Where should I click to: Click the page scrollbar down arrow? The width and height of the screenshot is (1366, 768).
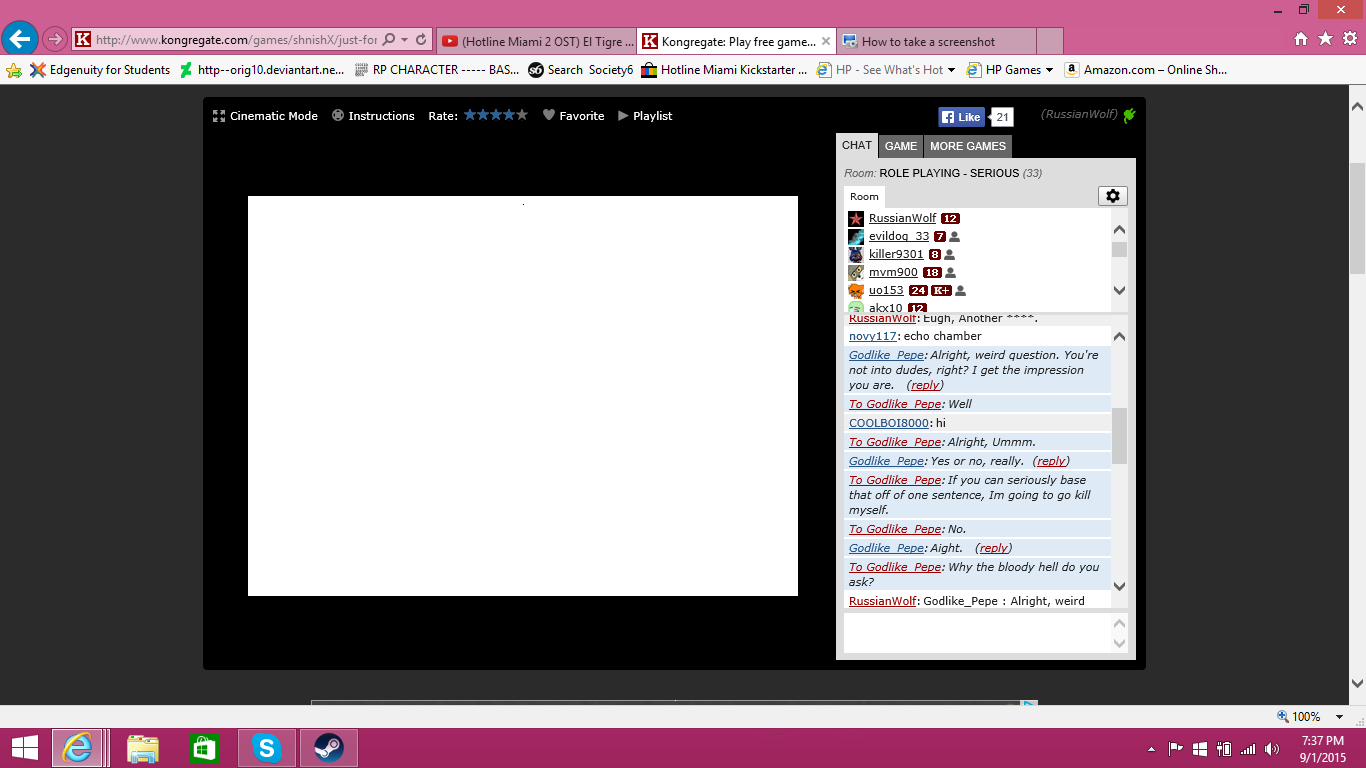[1357, 684]
